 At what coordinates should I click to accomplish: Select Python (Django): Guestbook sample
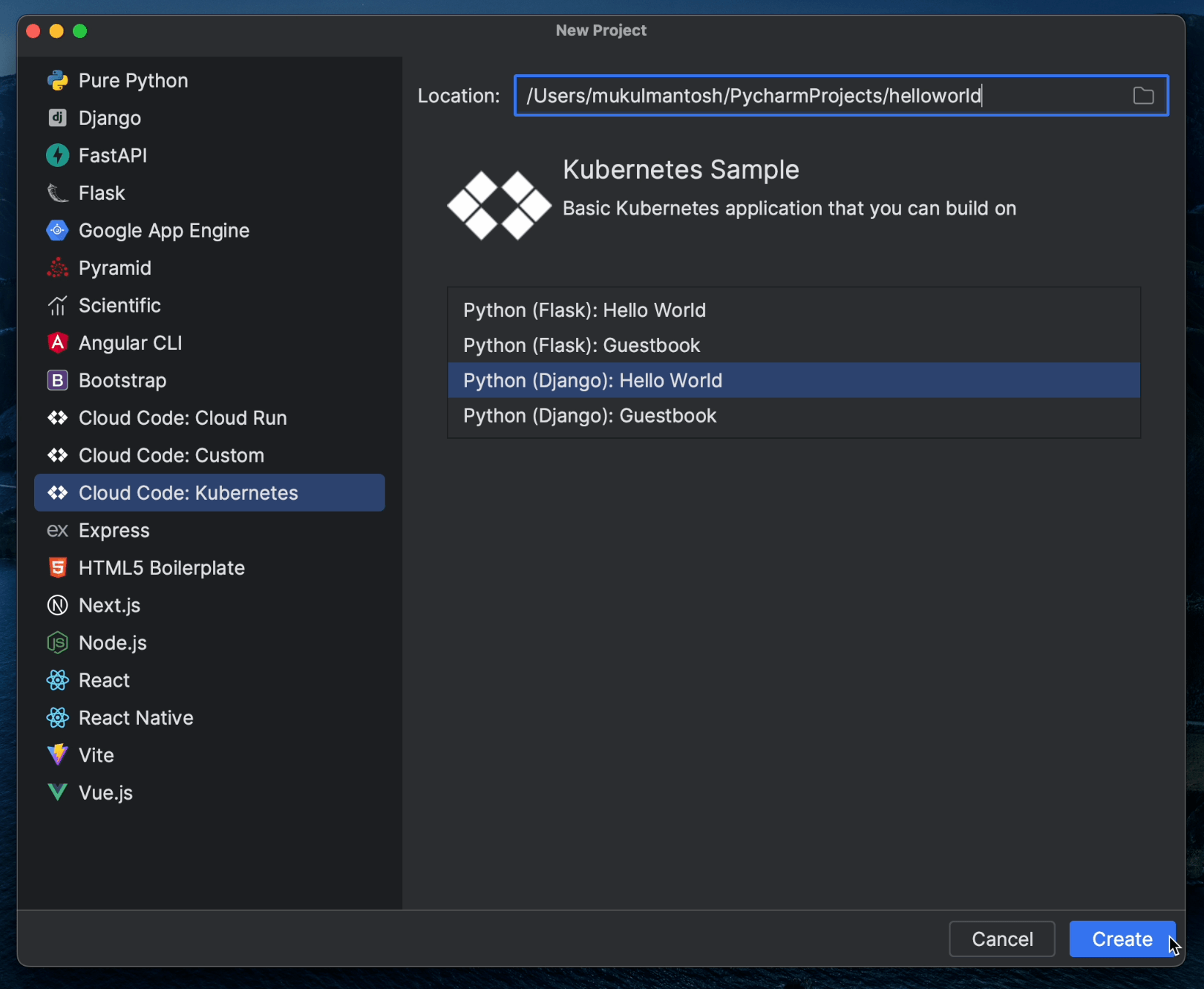click(589, 416)
